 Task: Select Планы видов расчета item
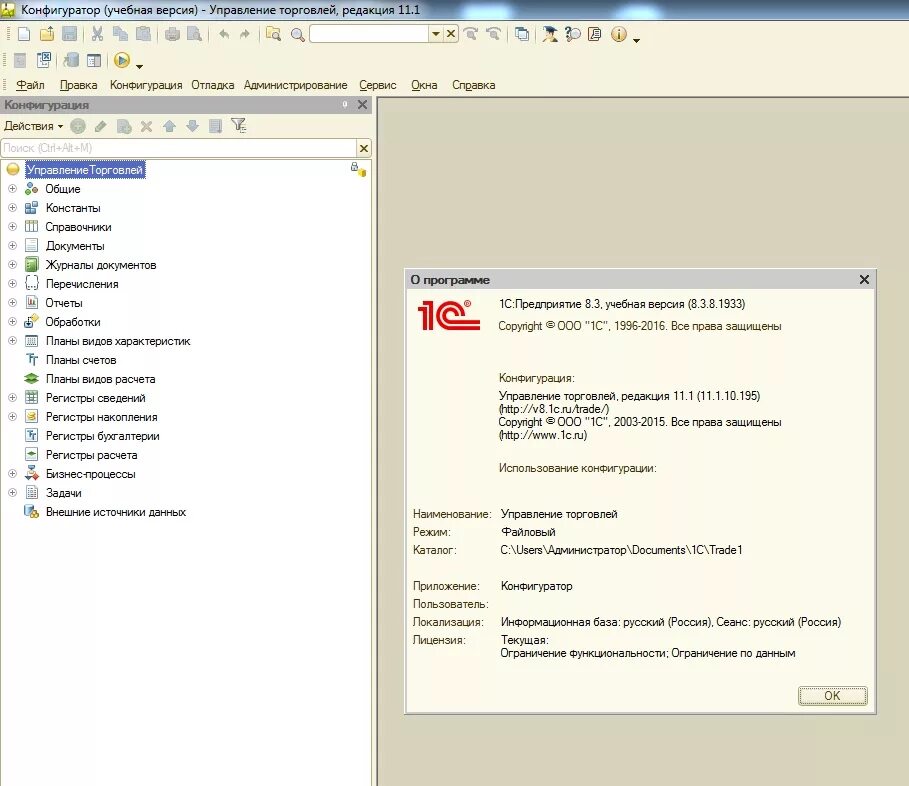tap(100, 379)
